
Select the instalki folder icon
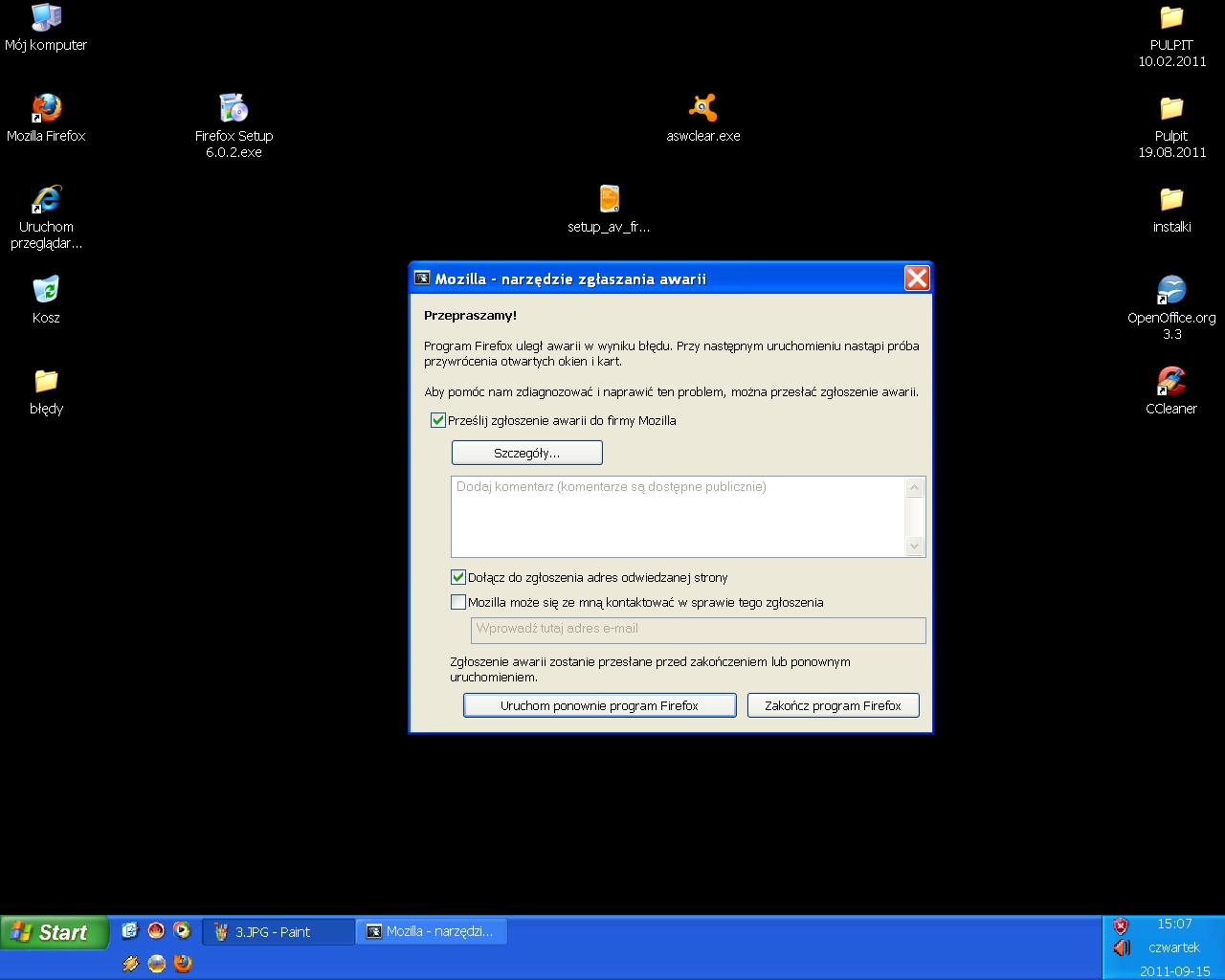(x=1171, y=210)
